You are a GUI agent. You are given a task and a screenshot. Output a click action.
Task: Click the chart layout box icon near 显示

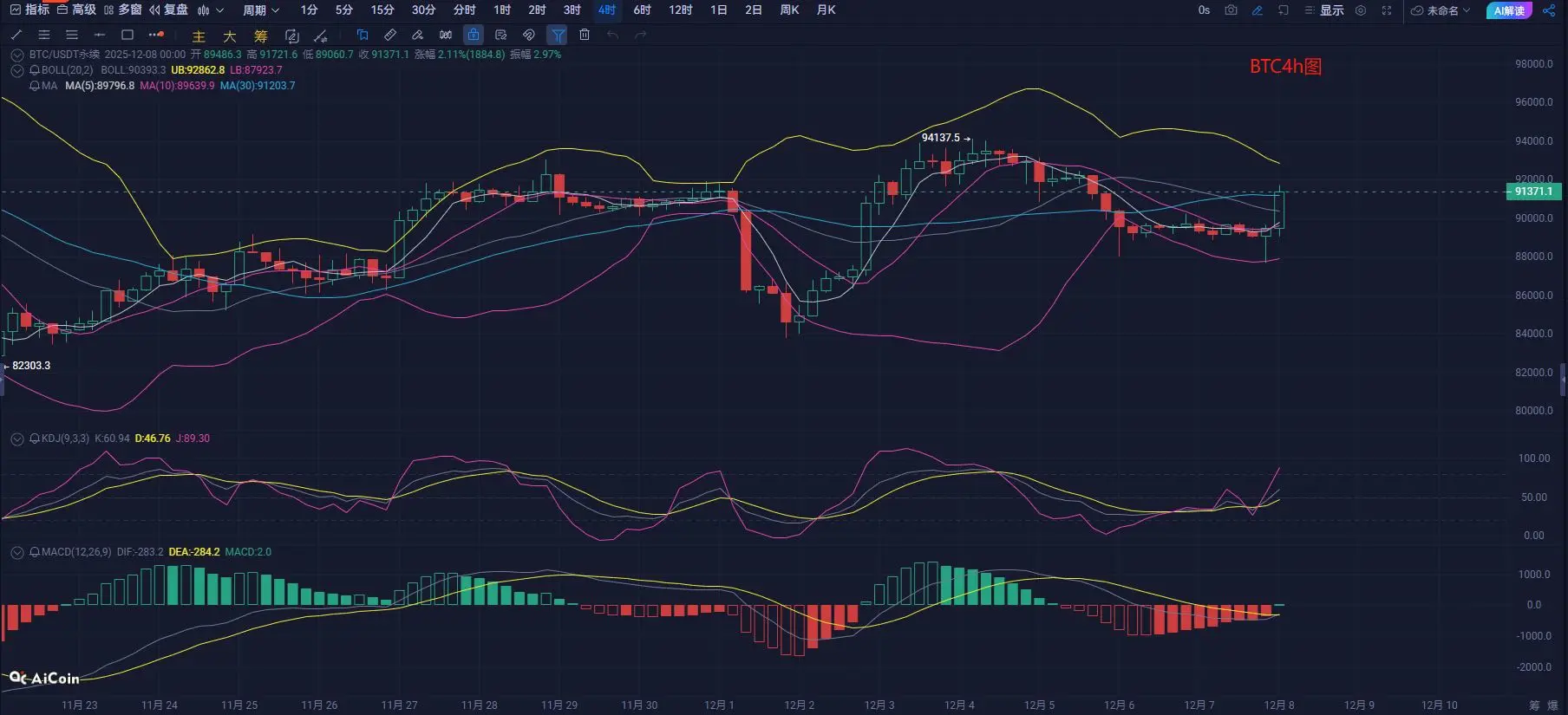(1283, 10)
